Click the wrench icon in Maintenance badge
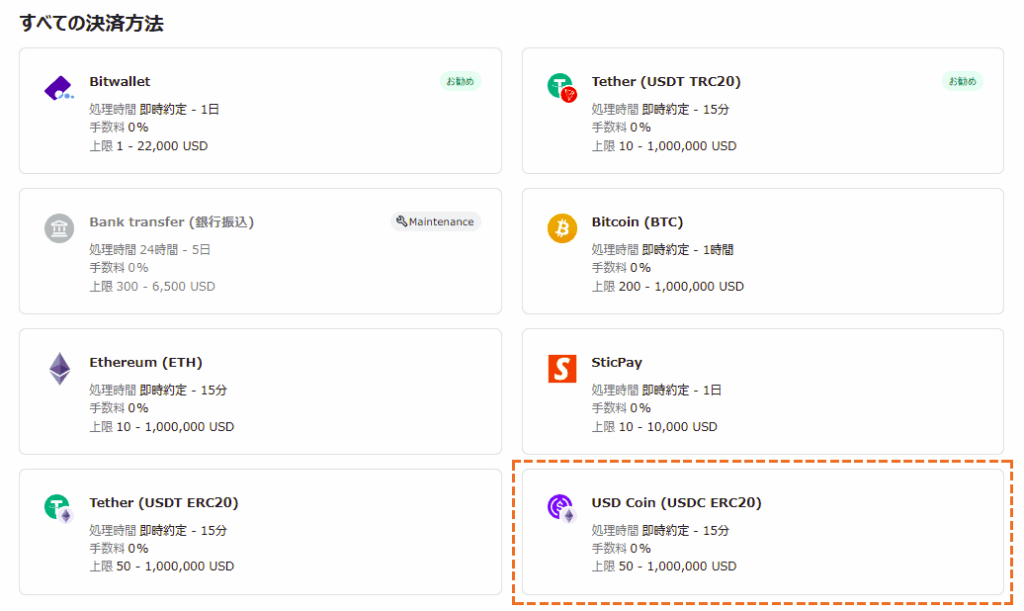Screen dimensions: 1024x611 (x=402, y=221)
